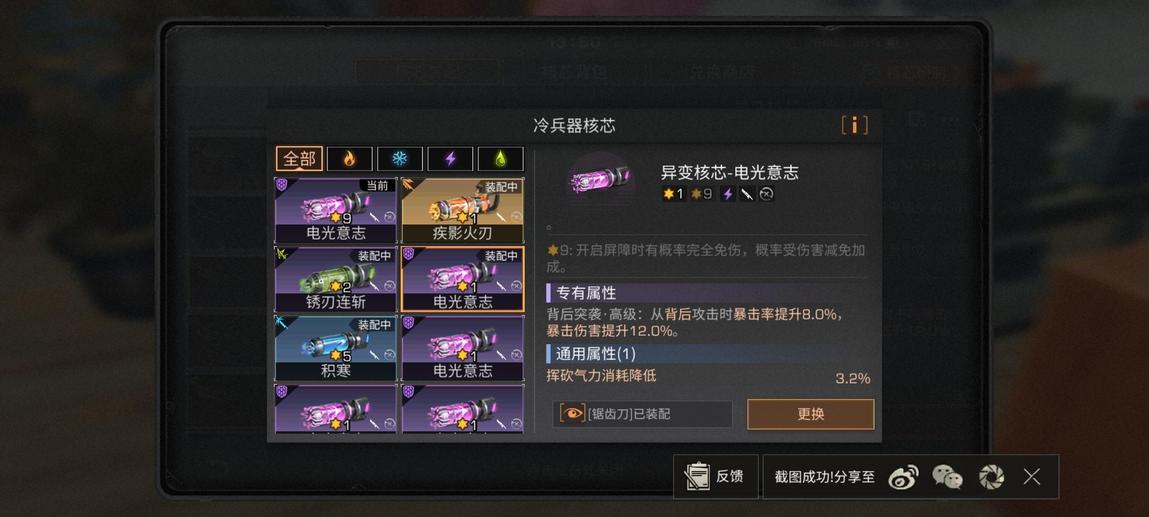This screenshot has width=1149, height=517.
Task: Share screenshot to Weibo
Action: [903, 477]
